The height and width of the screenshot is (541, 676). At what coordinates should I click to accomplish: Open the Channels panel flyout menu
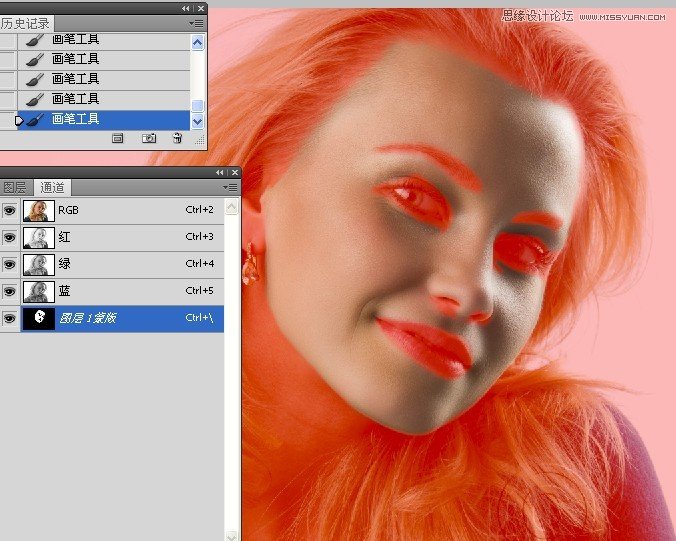[x=230, y=188]
